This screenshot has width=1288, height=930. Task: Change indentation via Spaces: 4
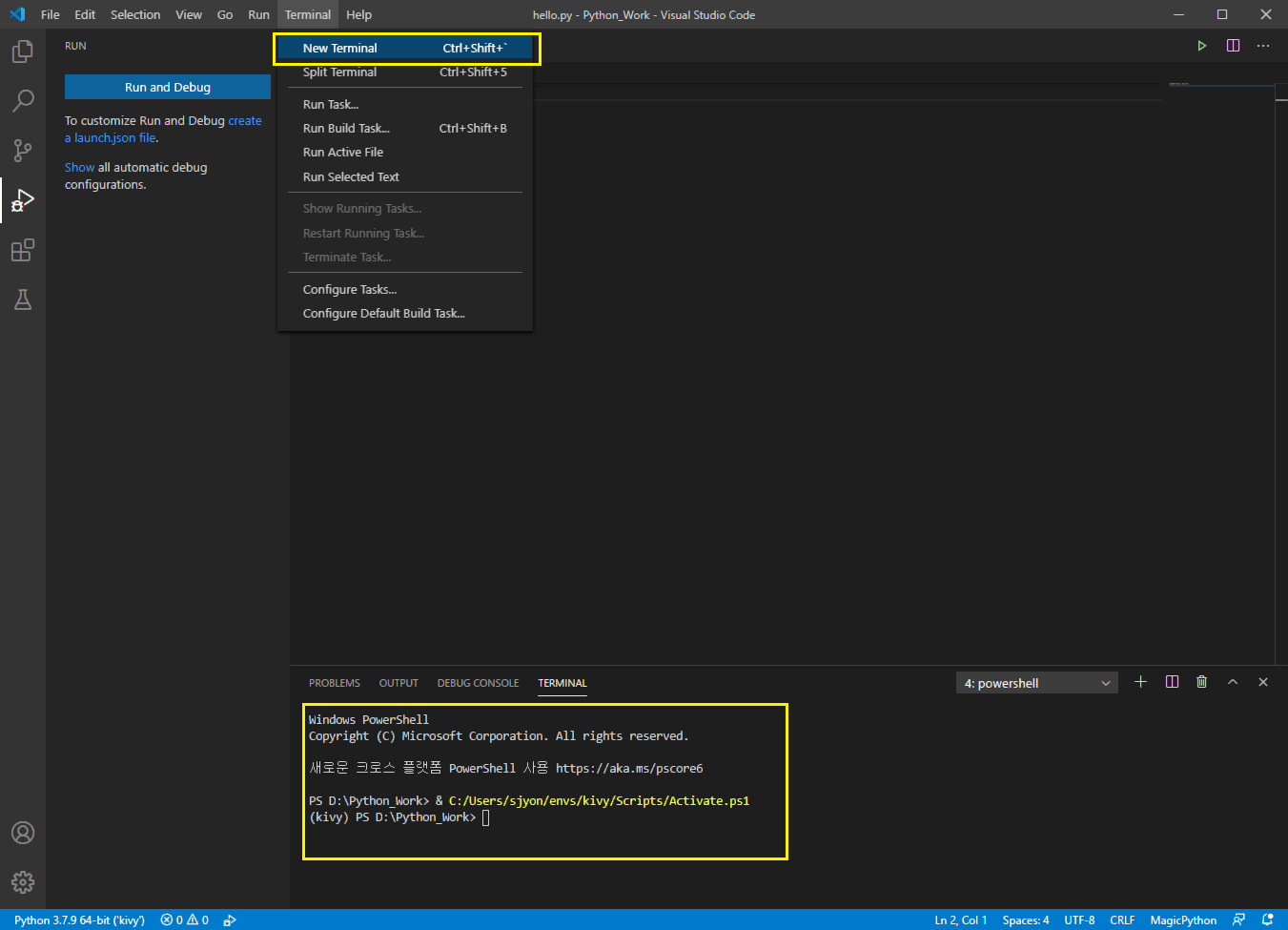1026,920
